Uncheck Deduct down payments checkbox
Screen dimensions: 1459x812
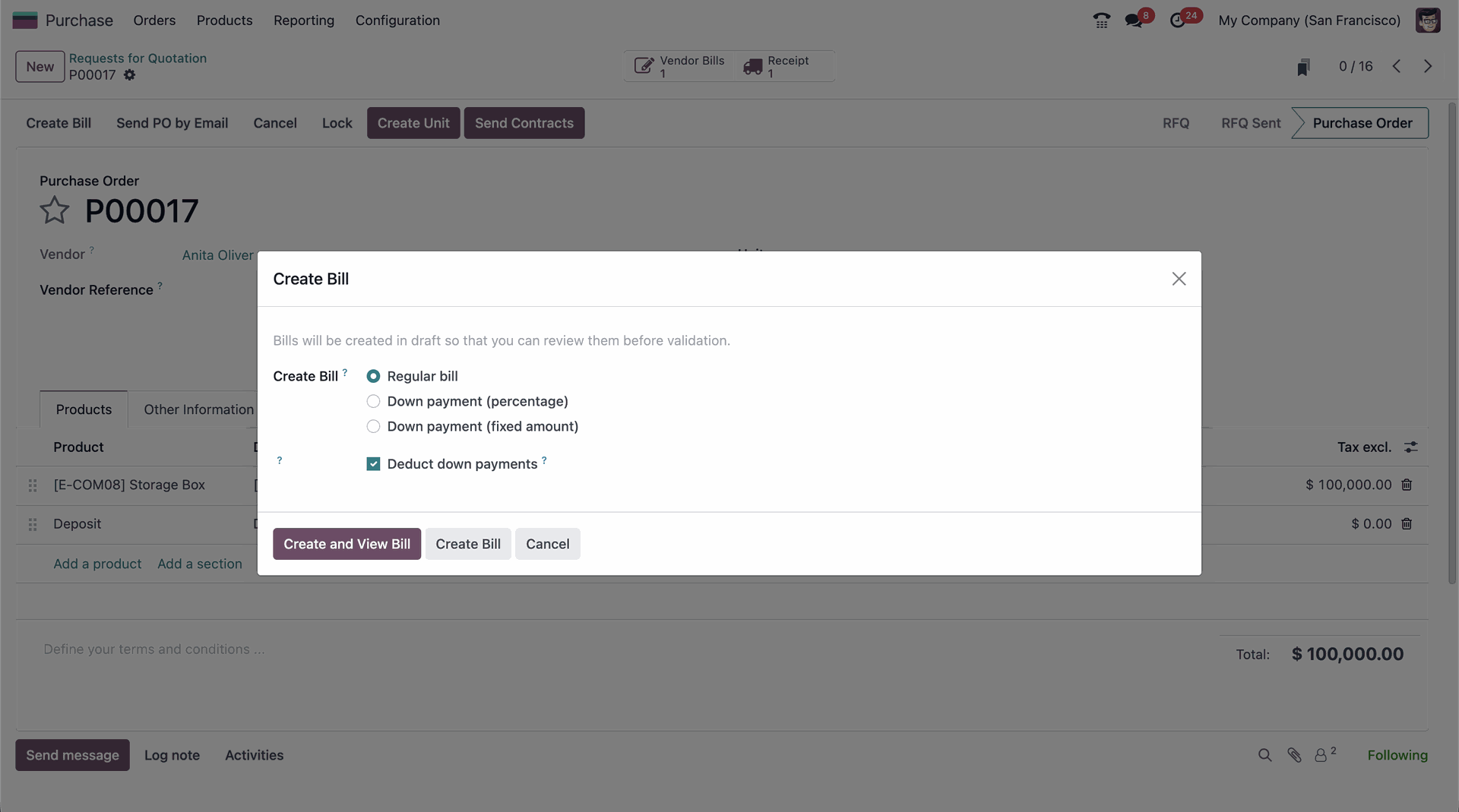click(x=373, y=464)
